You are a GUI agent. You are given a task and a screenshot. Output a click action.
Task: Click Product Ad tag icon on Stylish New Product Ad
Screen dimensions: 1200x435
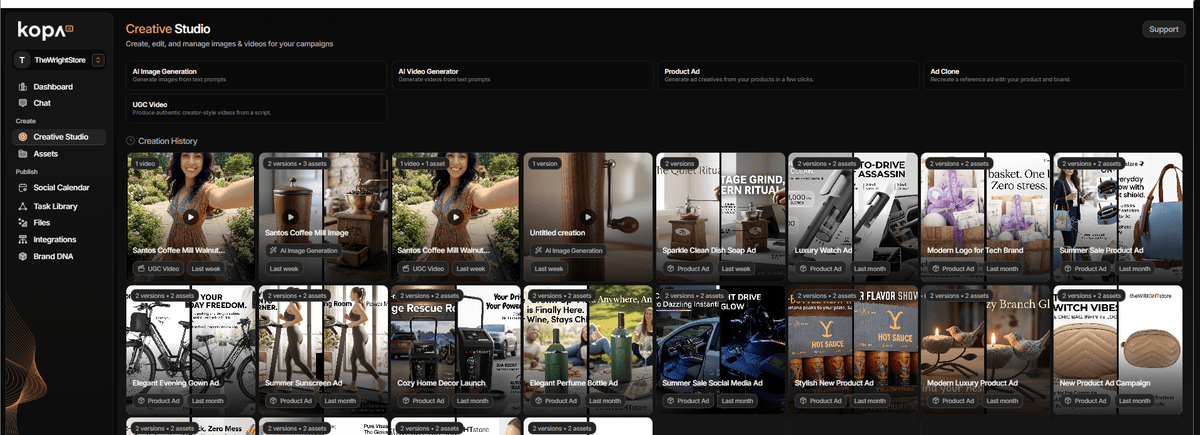pyautogui.click(x=803, y=401)
